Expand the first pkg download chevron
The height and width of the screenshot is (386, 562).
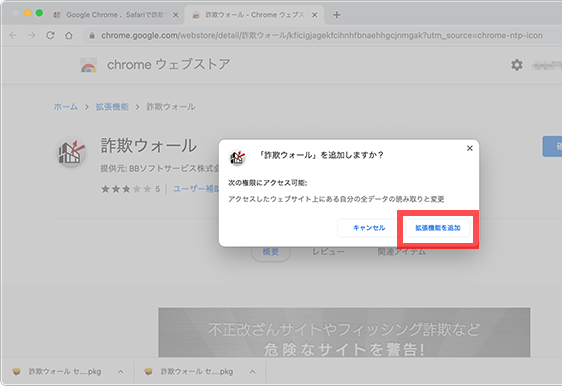click(x=121, y=372)
